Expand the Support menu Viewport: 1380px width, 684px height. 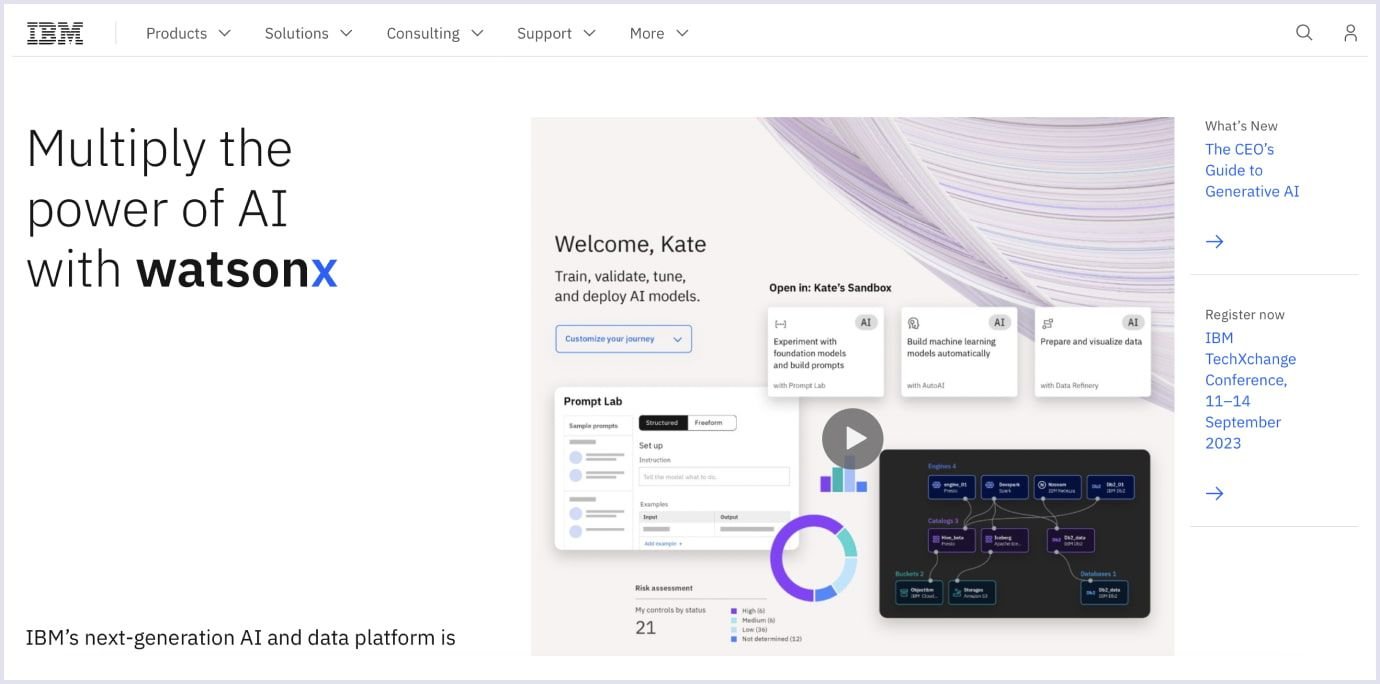click(556, 33)
